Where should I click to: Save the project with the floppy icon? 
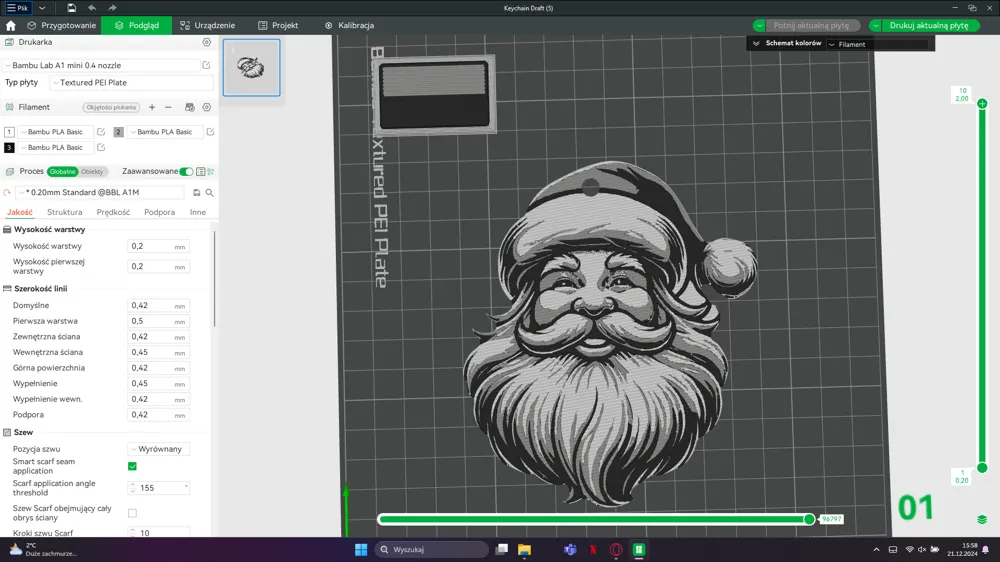(71, 8)
